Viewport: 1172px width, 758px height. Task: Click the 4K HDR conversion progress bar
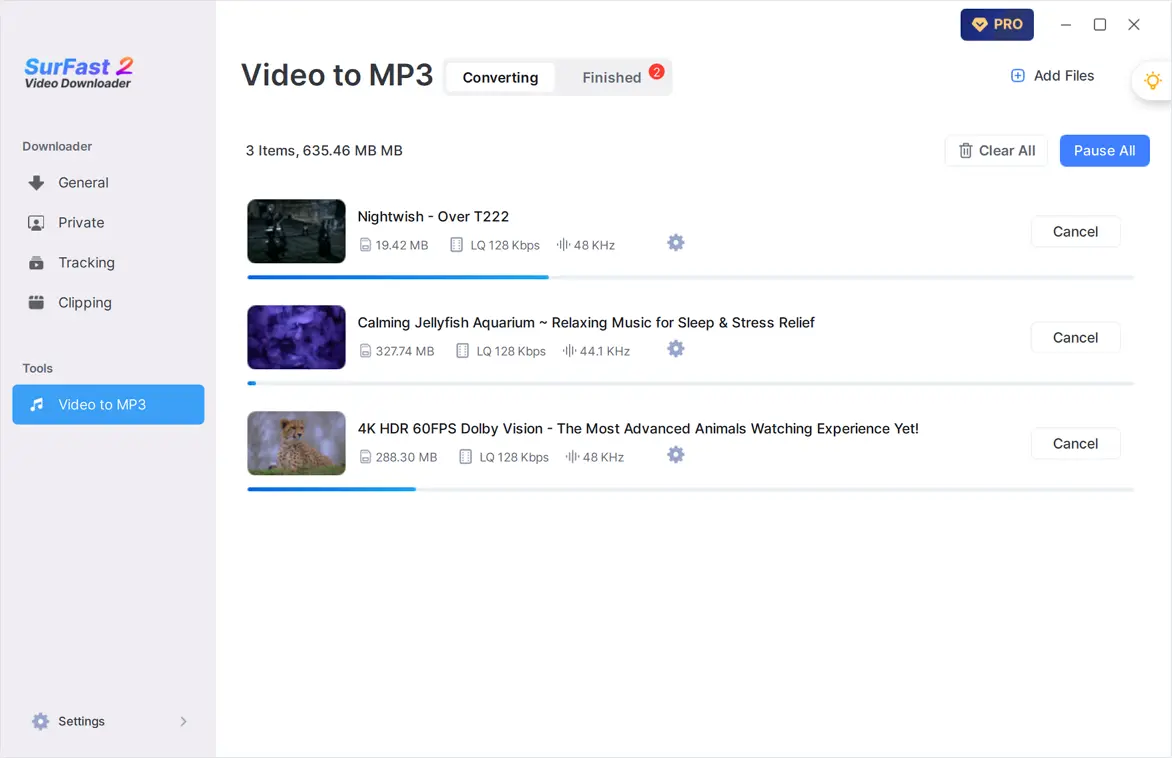coord(691,490)
